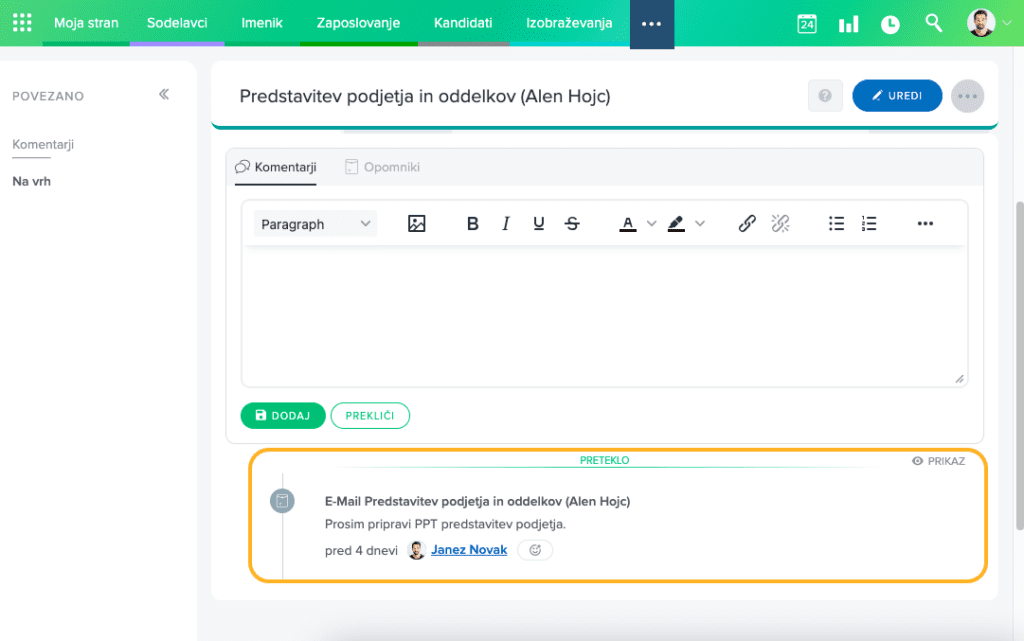Toggle strikethrough formatting in editor
Screen dimensions: 1024x641
click(572, 224)
